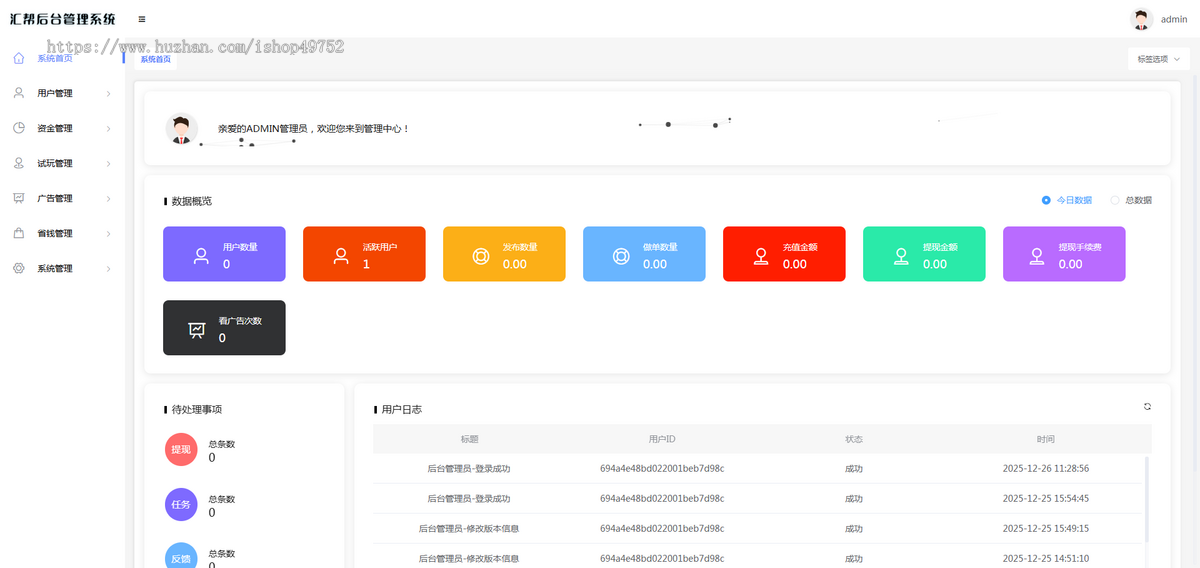Click the chart board icon in 看广告次数 card
Screen dimensions: 1200x568
click(197, 330)
